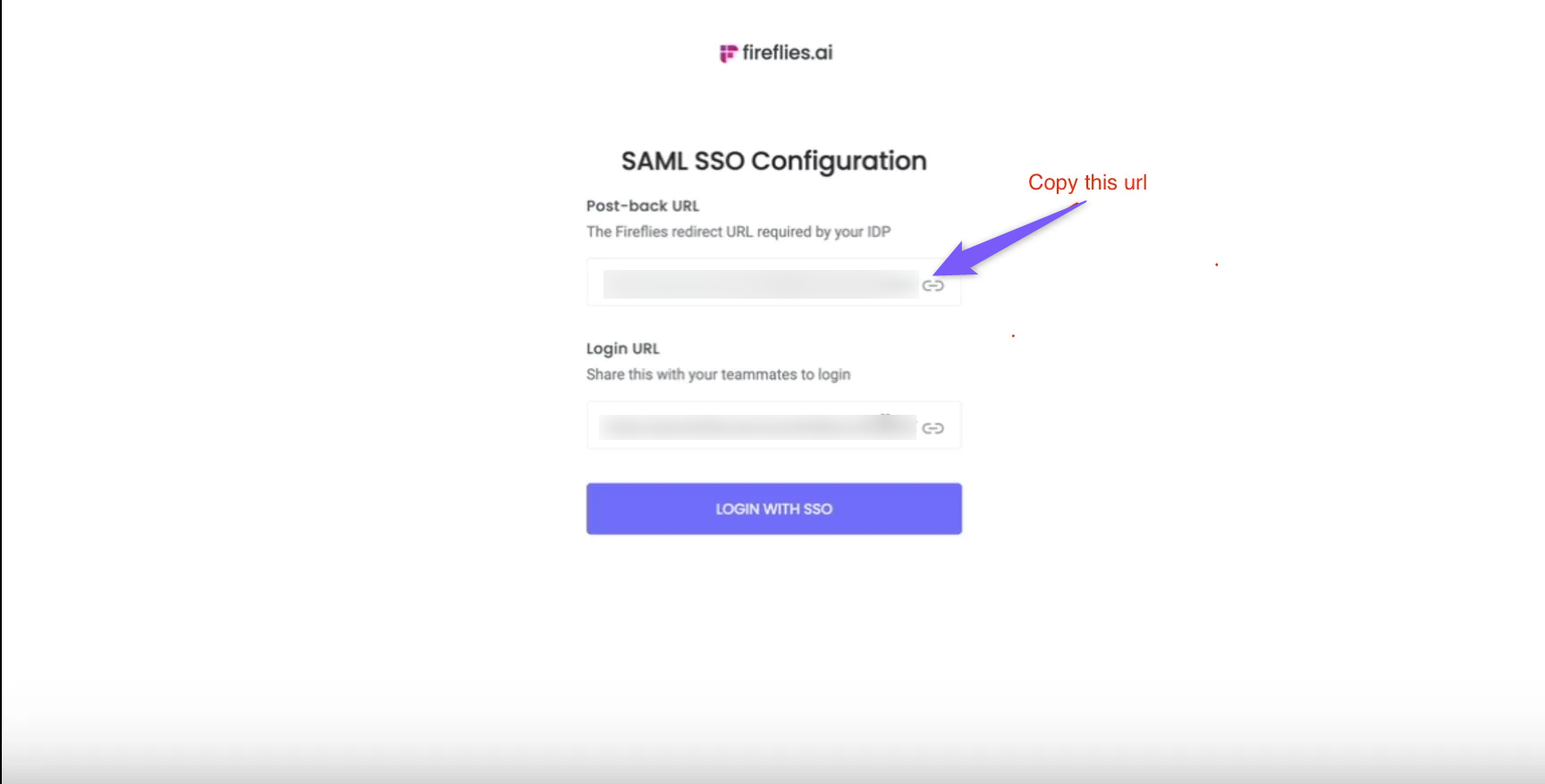The width and height of the screenshot is (1545, 784).
Task: Click the SAML SSO Configuration heading
Action: (x=773, y=161)
